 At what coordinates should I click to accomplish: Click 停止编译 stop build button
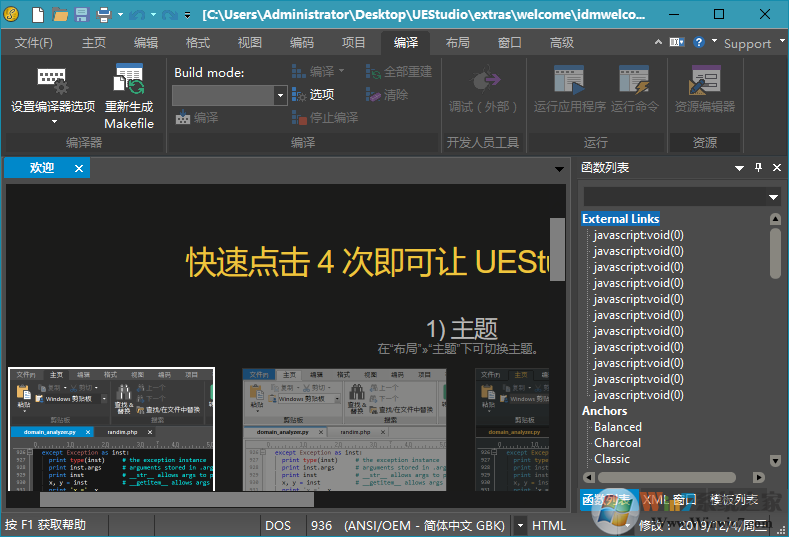325,118
